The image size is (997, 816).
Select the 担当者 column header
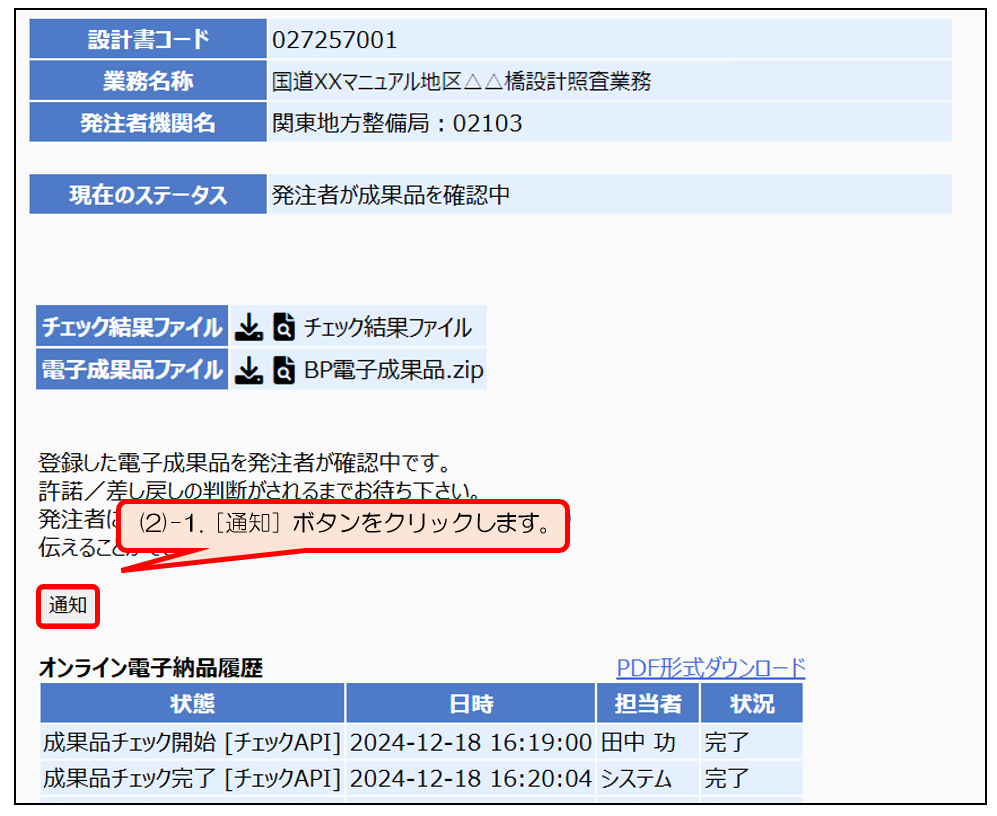pyautogui.click(x=647, y=704)
